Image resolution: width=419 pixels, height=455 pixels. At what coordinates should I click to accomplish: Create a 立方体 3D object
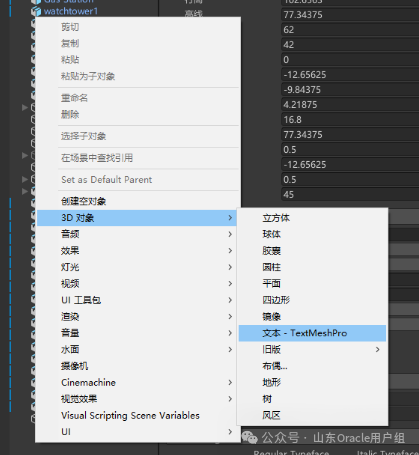pyautogui.click(x=276, y=218)
